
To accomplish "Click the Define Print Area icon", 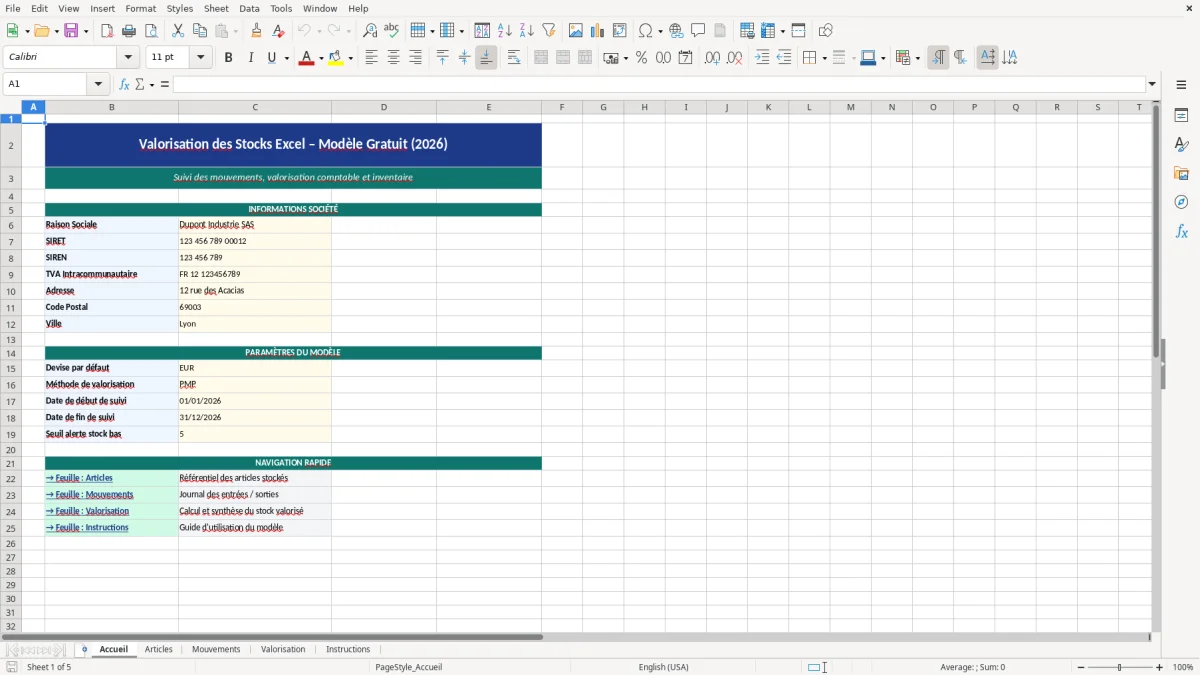I will click(x=747, y=31).
